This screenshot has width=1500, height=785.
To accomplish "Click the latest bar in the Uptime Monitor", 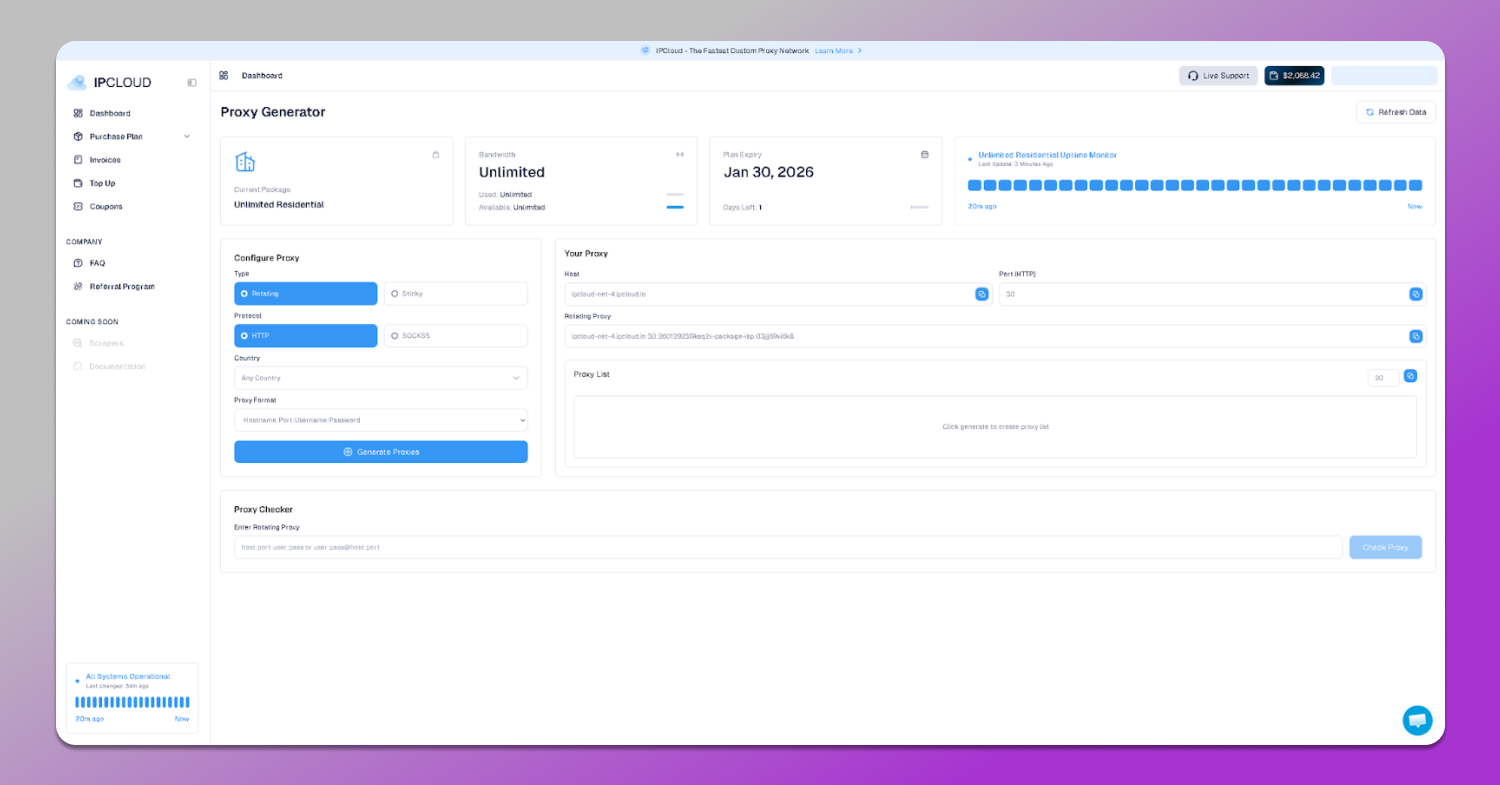I will coord(1416,185).
